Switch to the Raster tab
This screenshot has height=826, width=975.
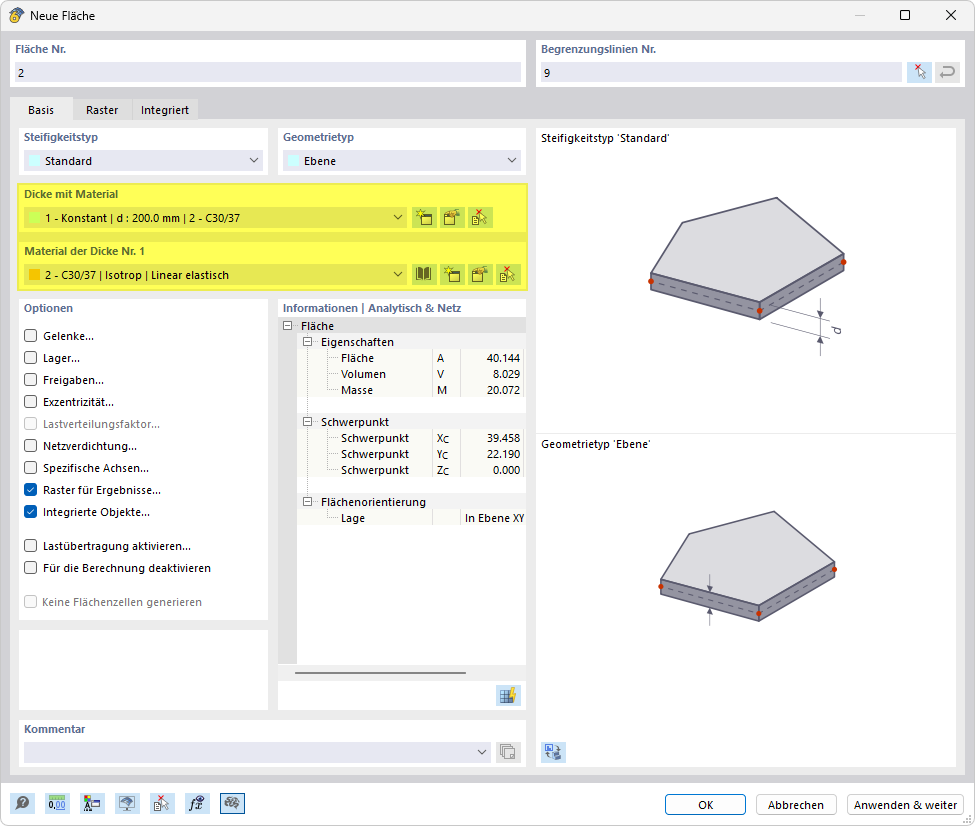click(102, 109)
